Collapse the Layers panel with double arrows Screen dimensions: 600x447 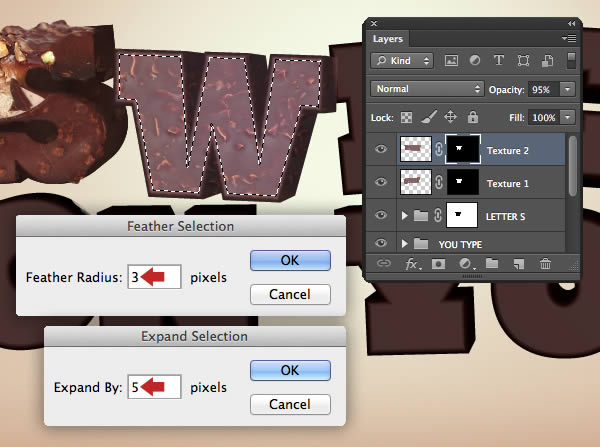pyautogui.click(x=571, y=24)
